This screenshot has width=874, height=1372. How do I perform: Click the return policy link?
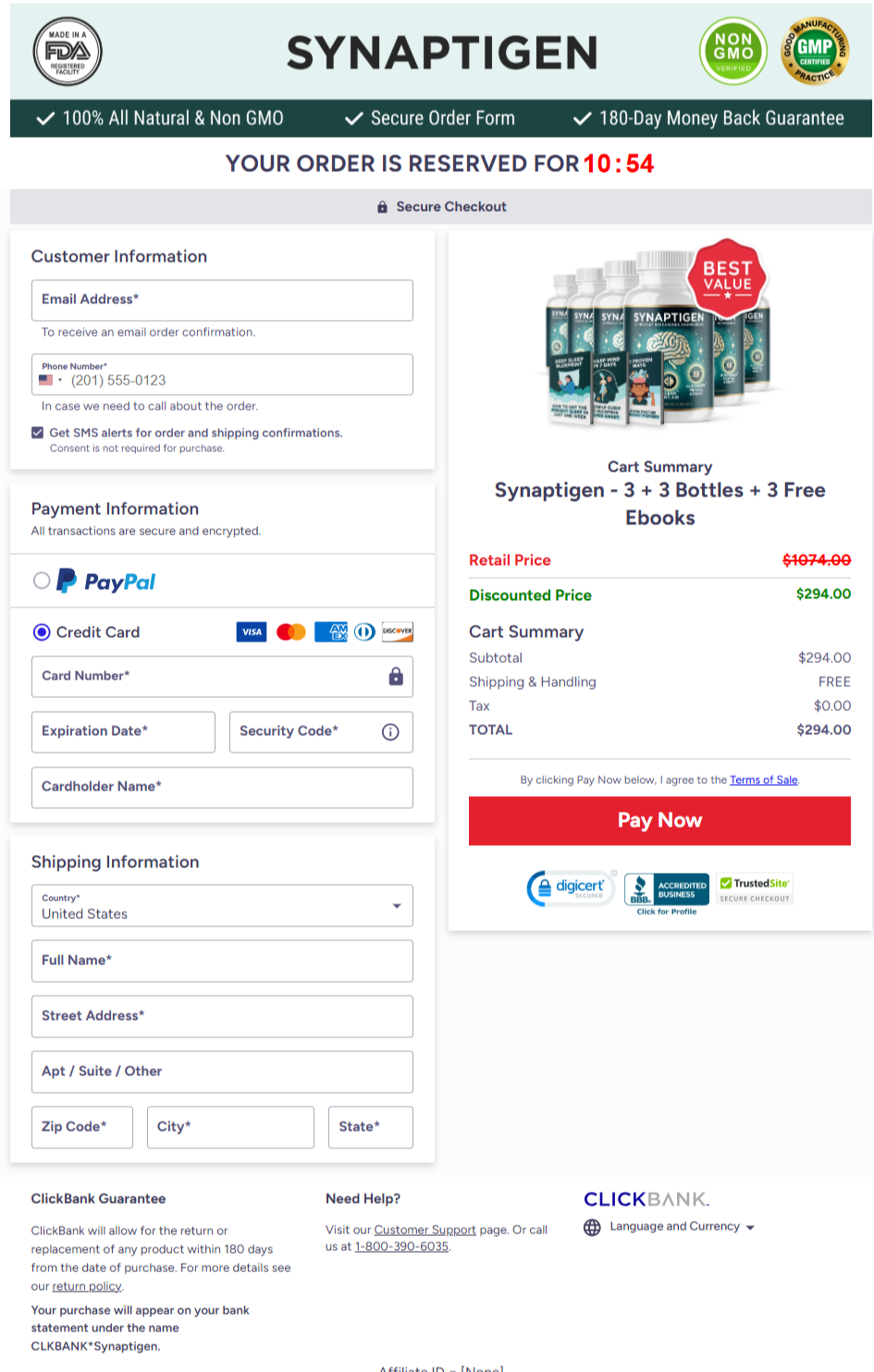coord(87,1286)
